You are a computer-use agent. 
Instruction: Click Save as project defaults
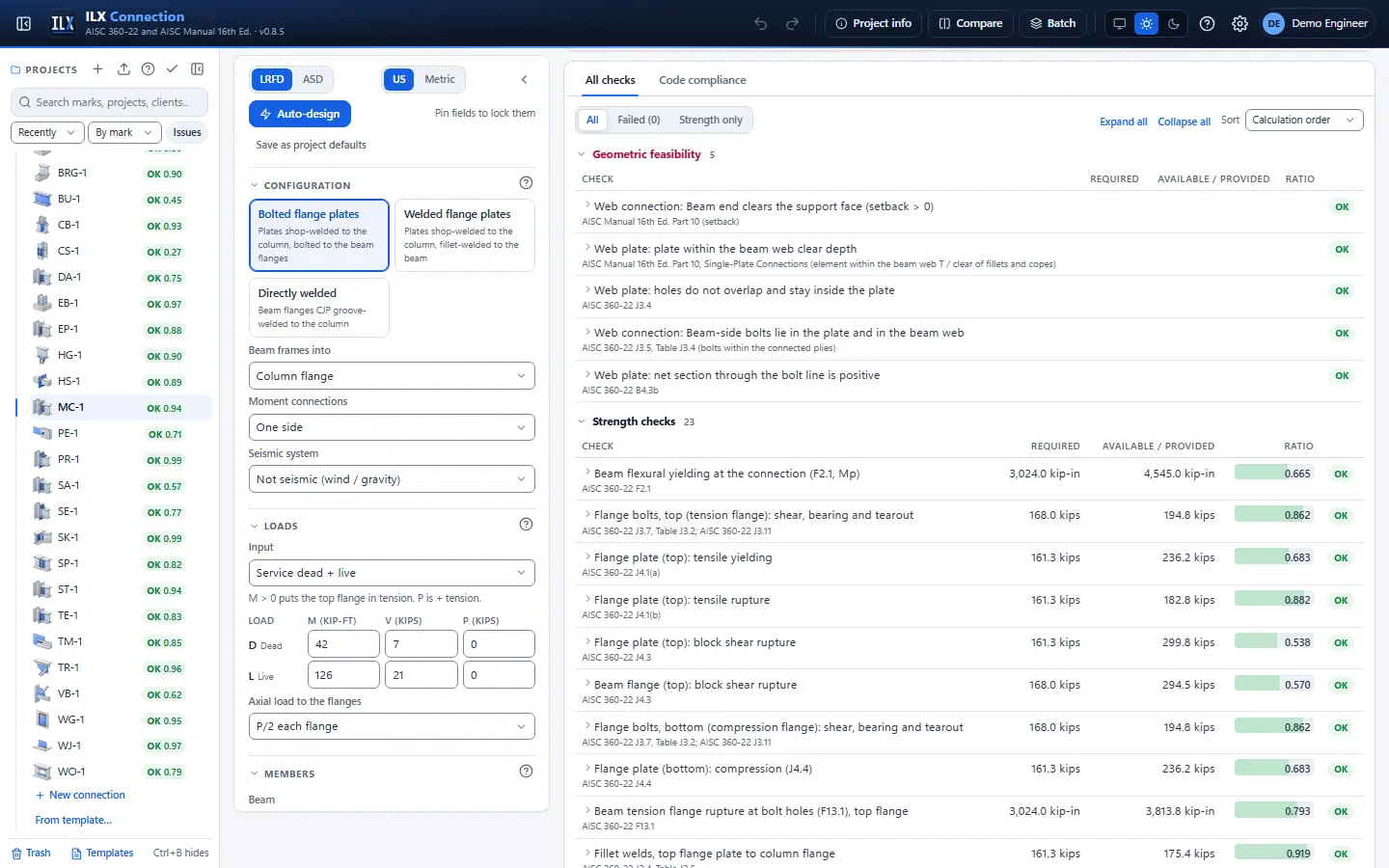[x=311, y=145]
